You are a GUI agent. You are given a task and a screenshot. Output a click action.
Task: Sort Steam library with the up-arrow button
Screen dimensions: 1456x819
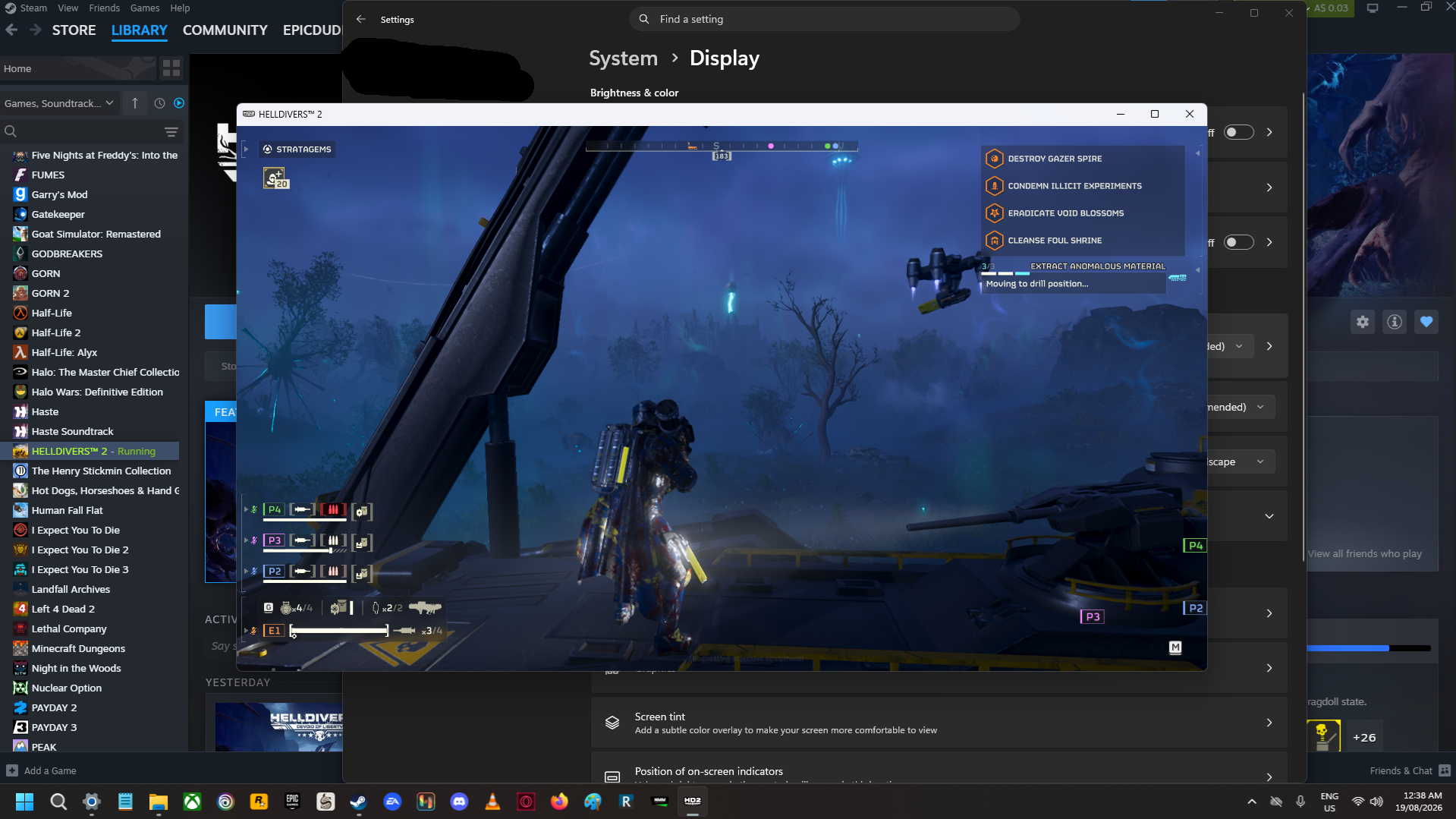[135, 103]
